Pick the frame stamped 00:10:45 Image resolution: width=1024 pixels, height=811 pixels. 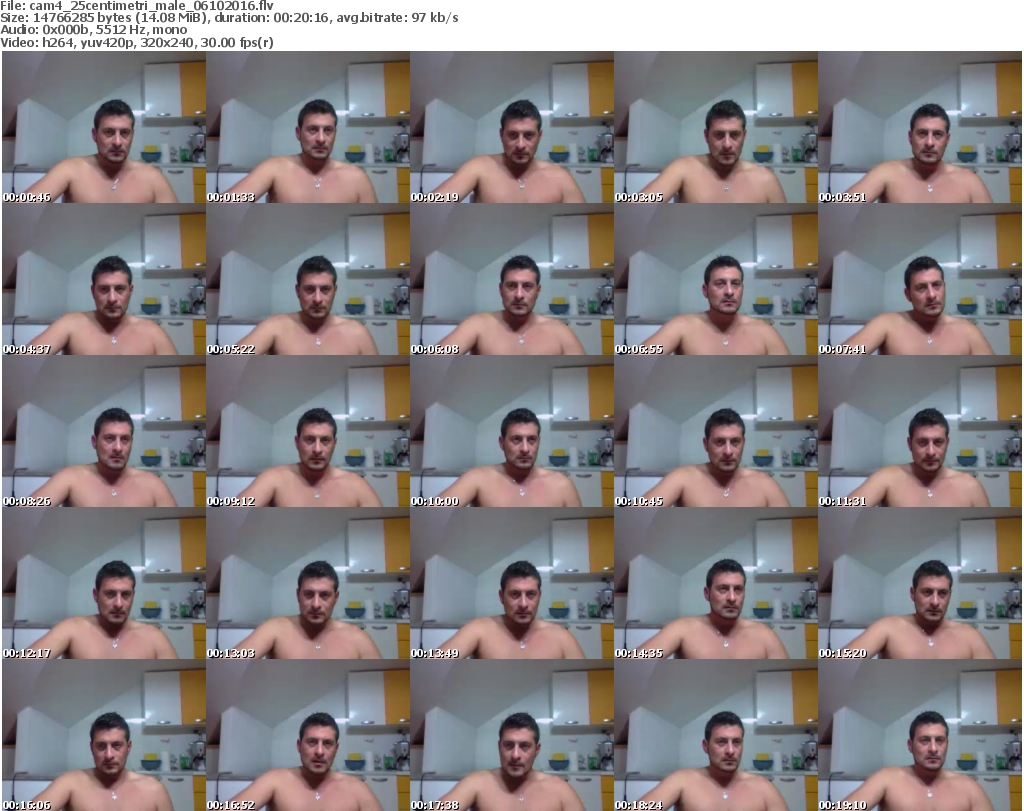716,432
